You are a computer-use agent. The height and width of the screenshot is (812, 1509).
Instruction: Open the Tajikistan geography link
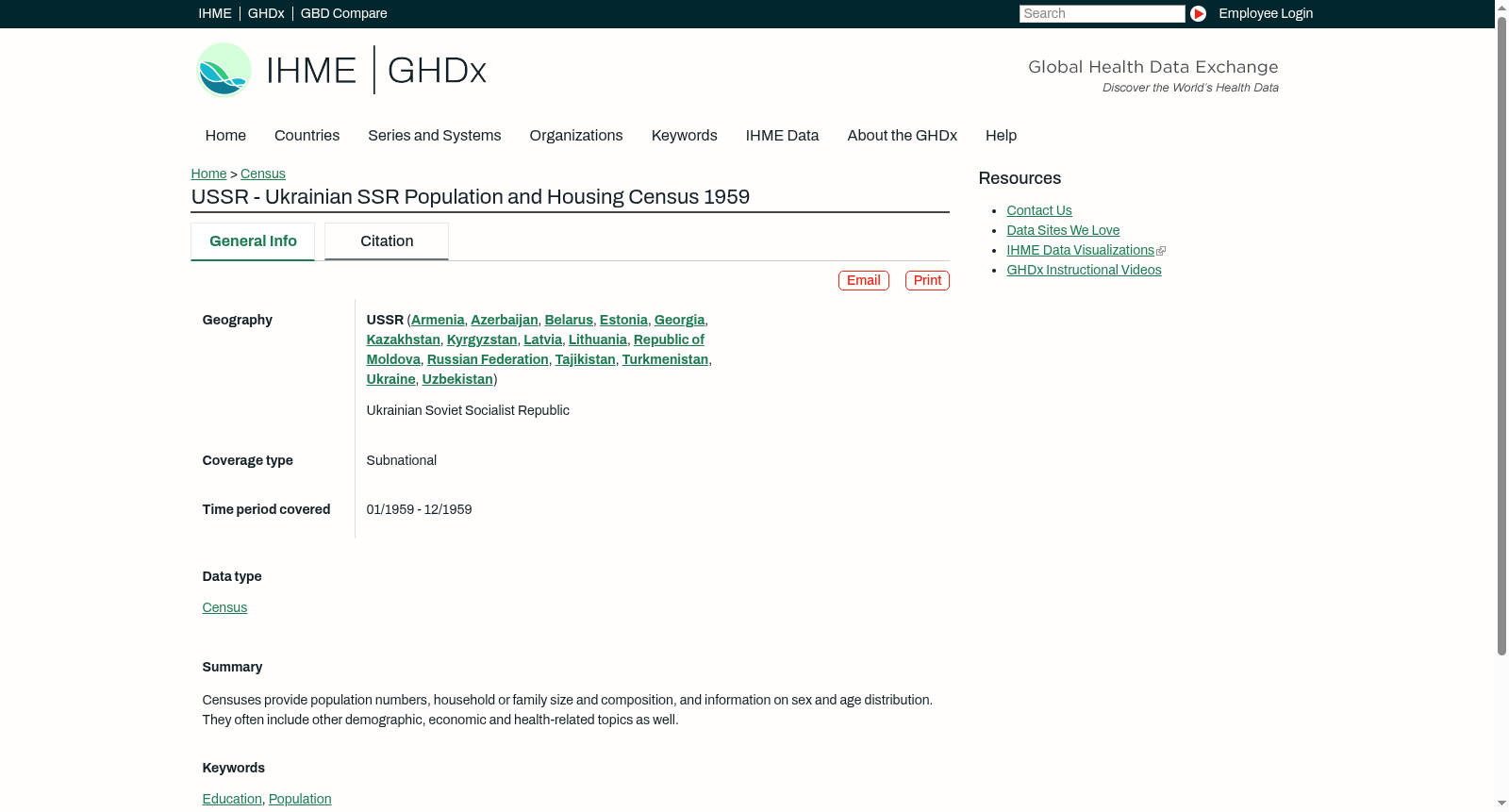tap(585, 359)
